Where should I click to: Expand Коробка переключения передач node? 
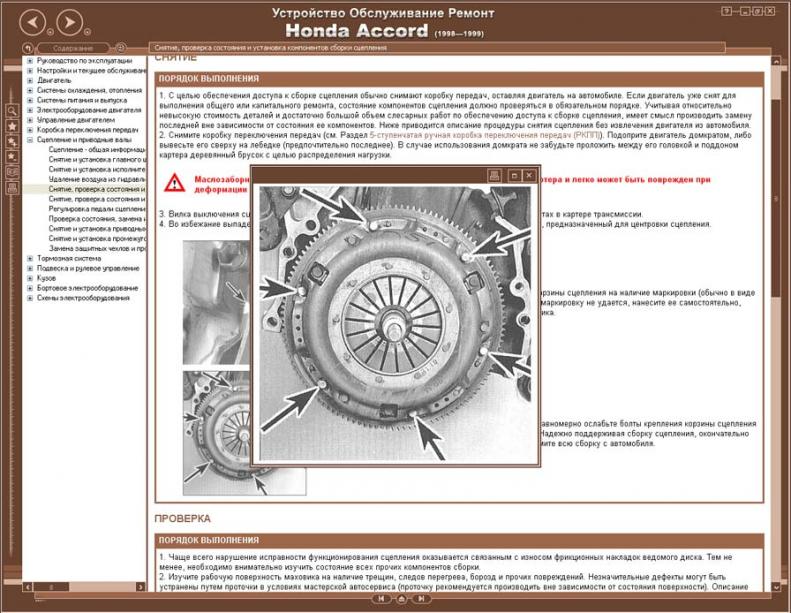click(30, 130)
